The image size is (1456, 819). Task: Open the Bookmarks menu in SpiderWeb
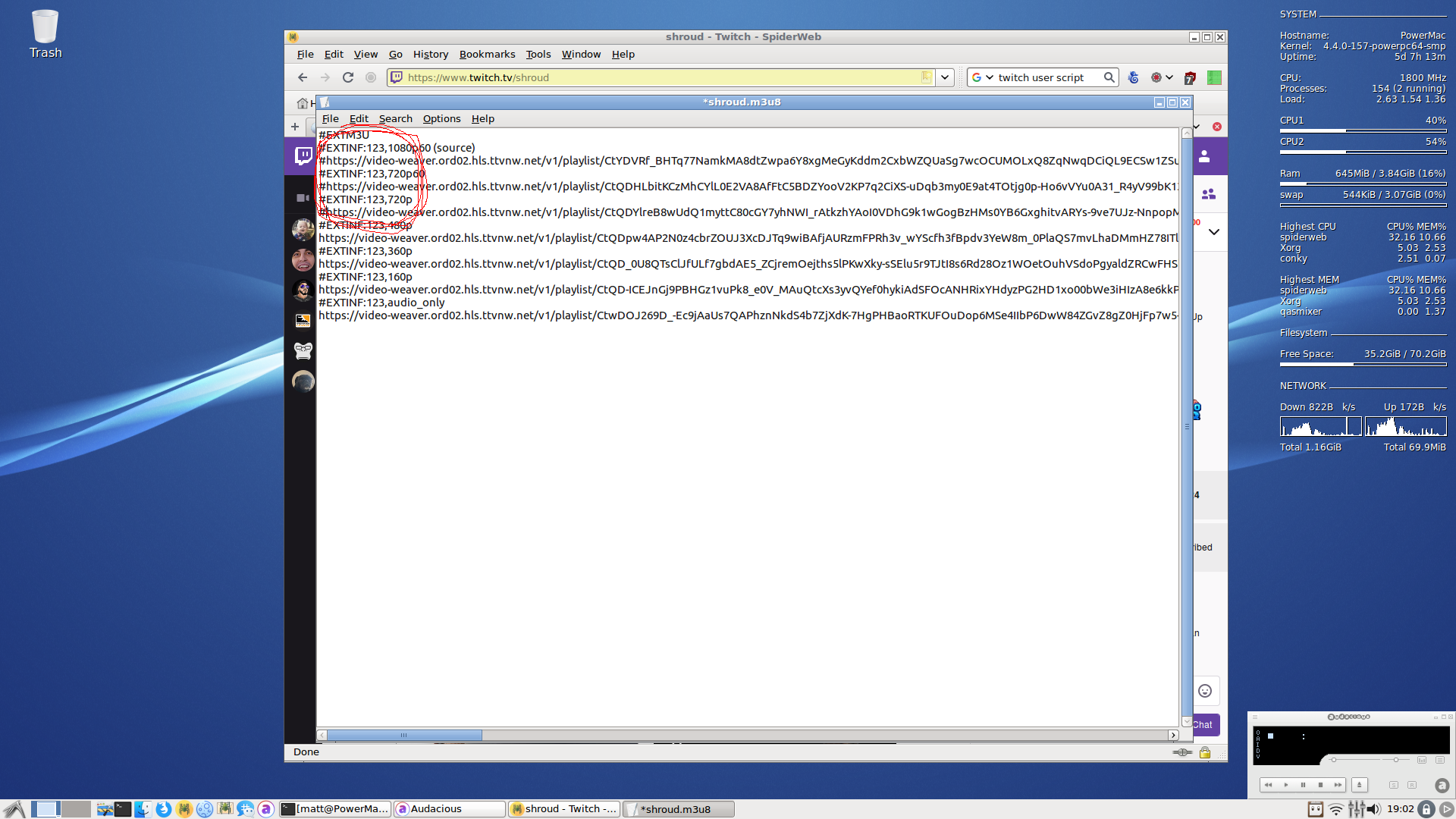(487, 55)
